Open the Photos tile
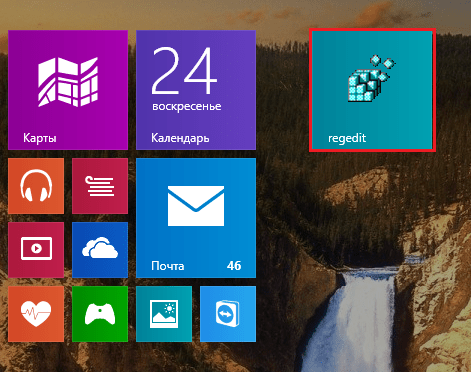The image size is (471, 372). pyautogui.click(x=164, y=314)
